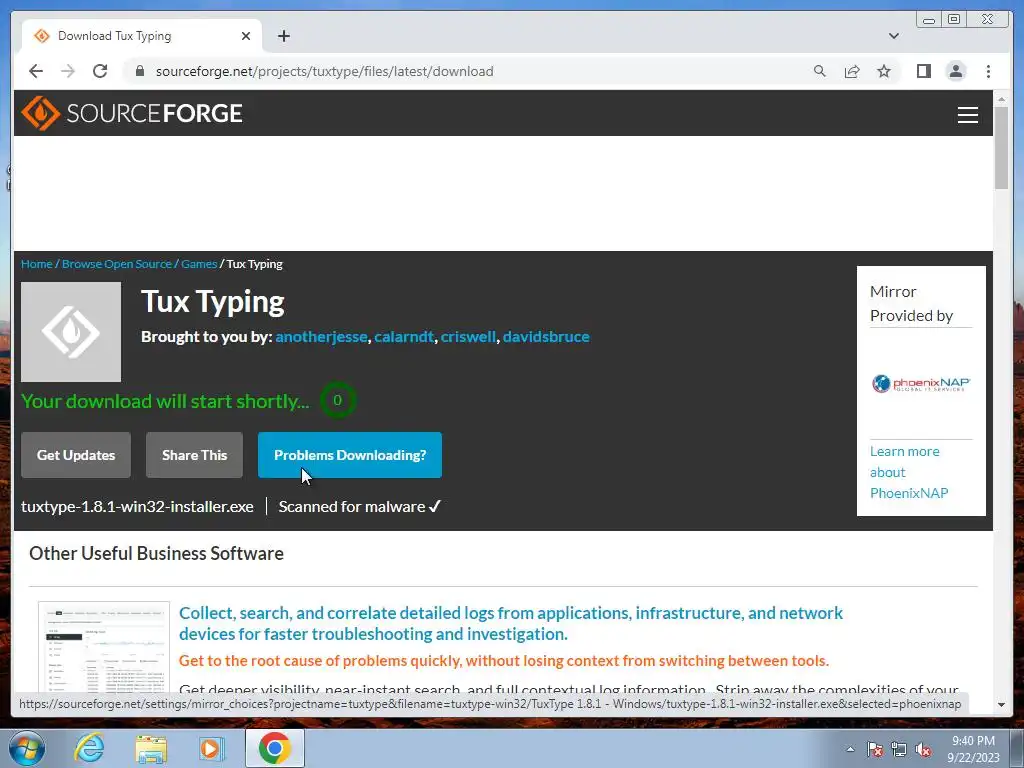Open davidsbruce's profile
This screenshot has width=1024, height=768.
tap(546, 336)
